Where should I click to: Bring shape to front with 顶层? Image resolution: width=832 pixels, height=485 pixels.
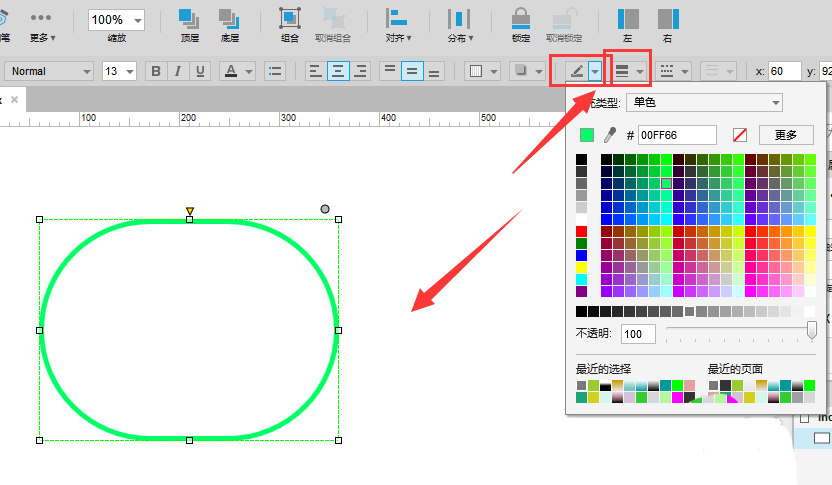tap(189, 25)
